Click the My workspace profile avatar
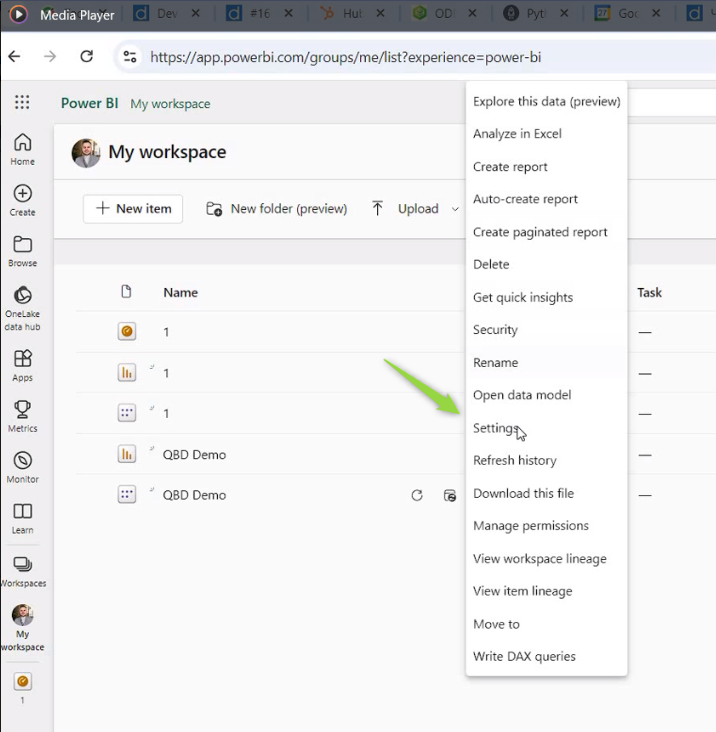The width and height of the screenshot is (716, 732). (x=86, y=153)
